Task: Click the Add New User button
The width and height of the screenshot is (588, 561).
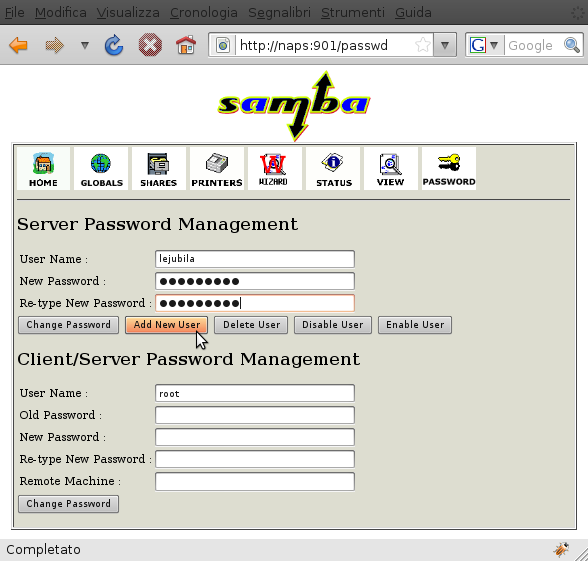Action: pos(166,325)
